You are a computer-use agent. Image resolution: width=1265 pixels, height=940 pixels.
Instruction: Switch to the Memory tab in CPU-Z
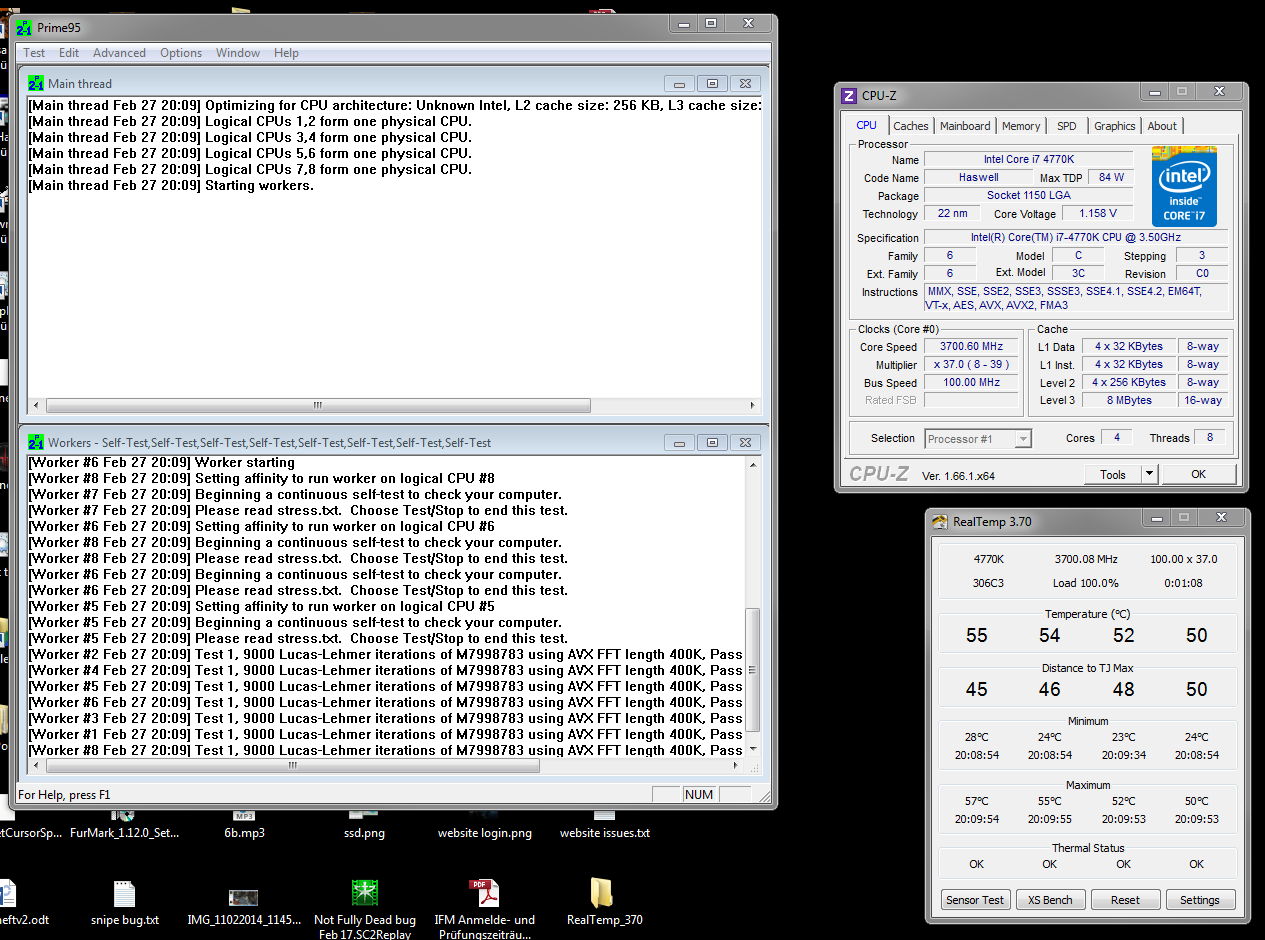(x=1021, y=126)
